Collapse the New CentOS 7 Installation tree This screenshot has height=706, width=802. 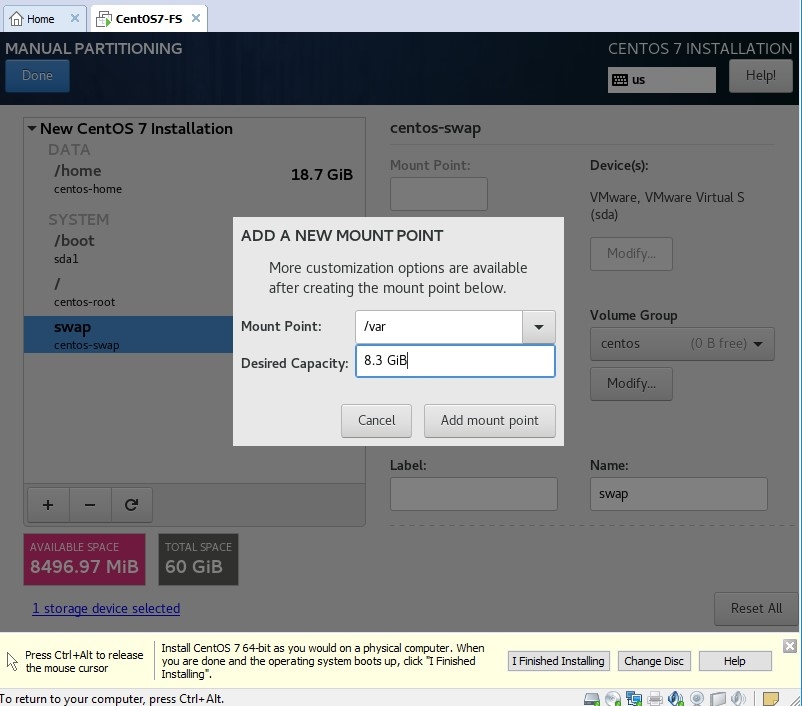pyautogui.click(x=32, y=129)
